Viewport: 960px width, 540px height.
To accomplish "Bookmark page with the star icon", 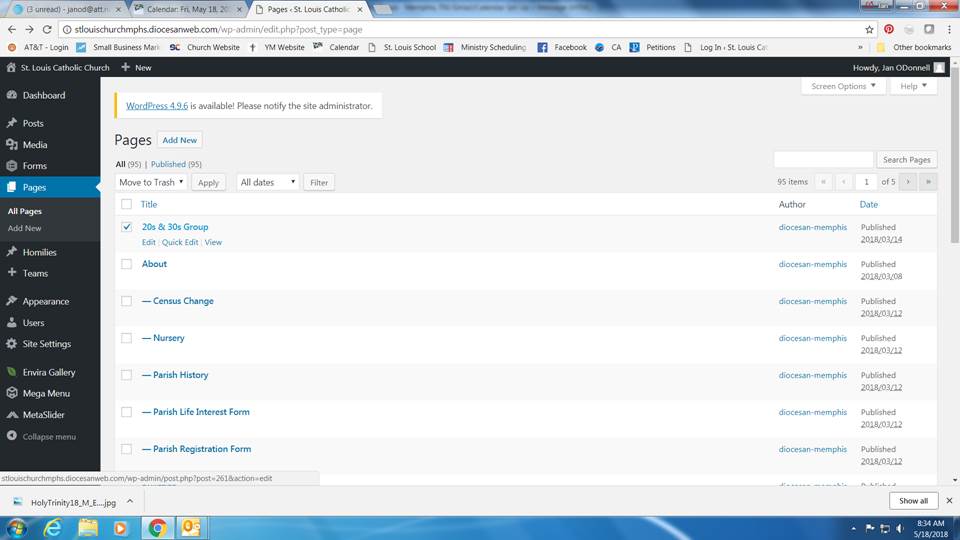I will [869, 29].
